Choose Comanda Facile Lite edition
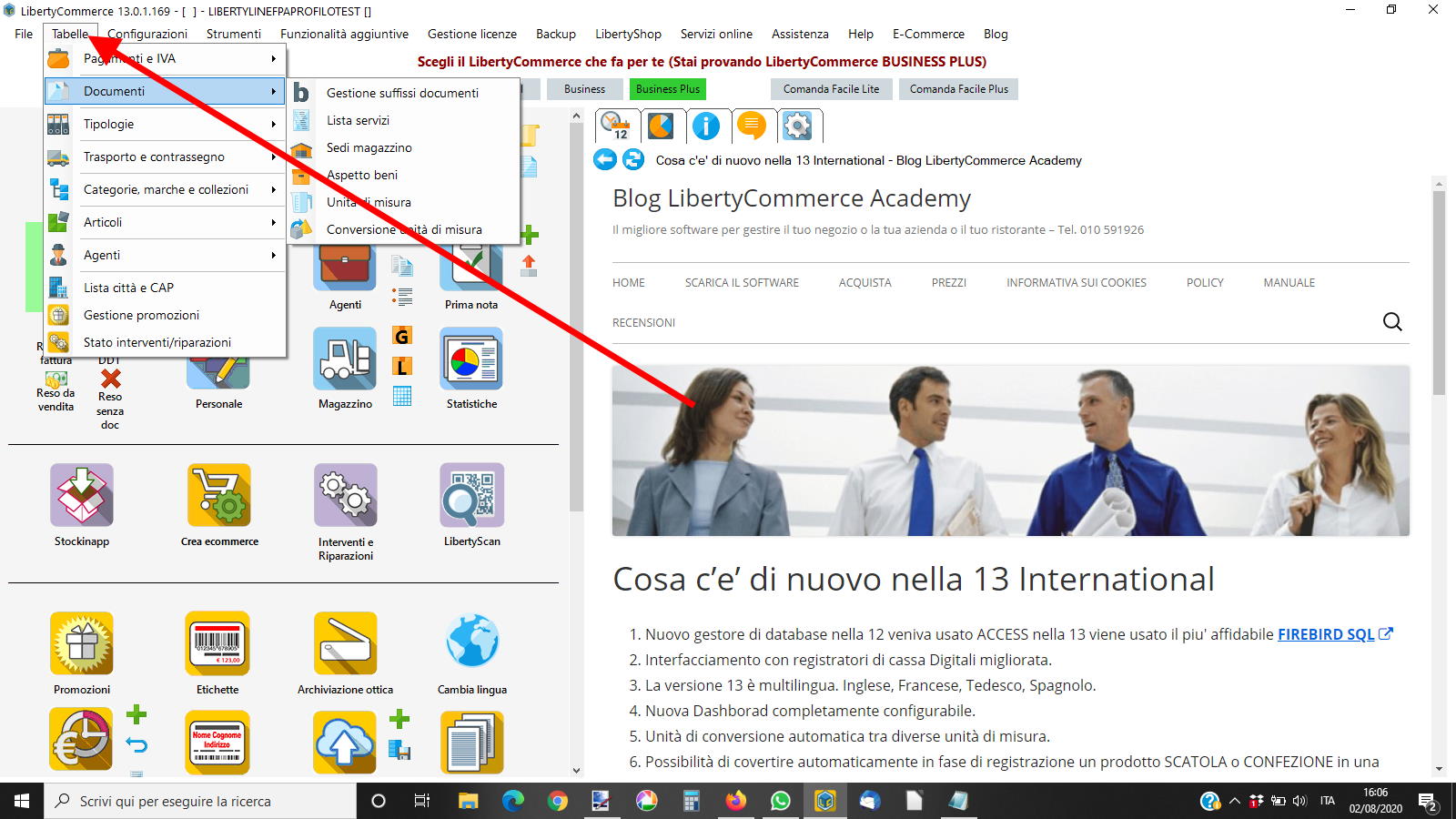 (831, 89)
